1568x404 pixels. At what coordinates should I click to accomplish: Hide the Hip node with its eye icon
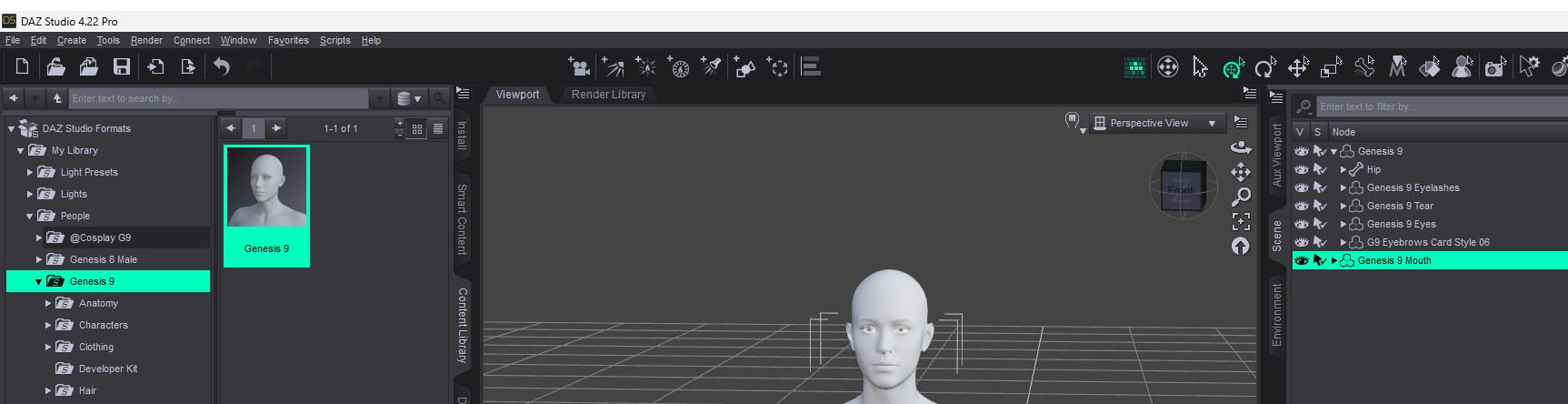(x=1302, y=169)
